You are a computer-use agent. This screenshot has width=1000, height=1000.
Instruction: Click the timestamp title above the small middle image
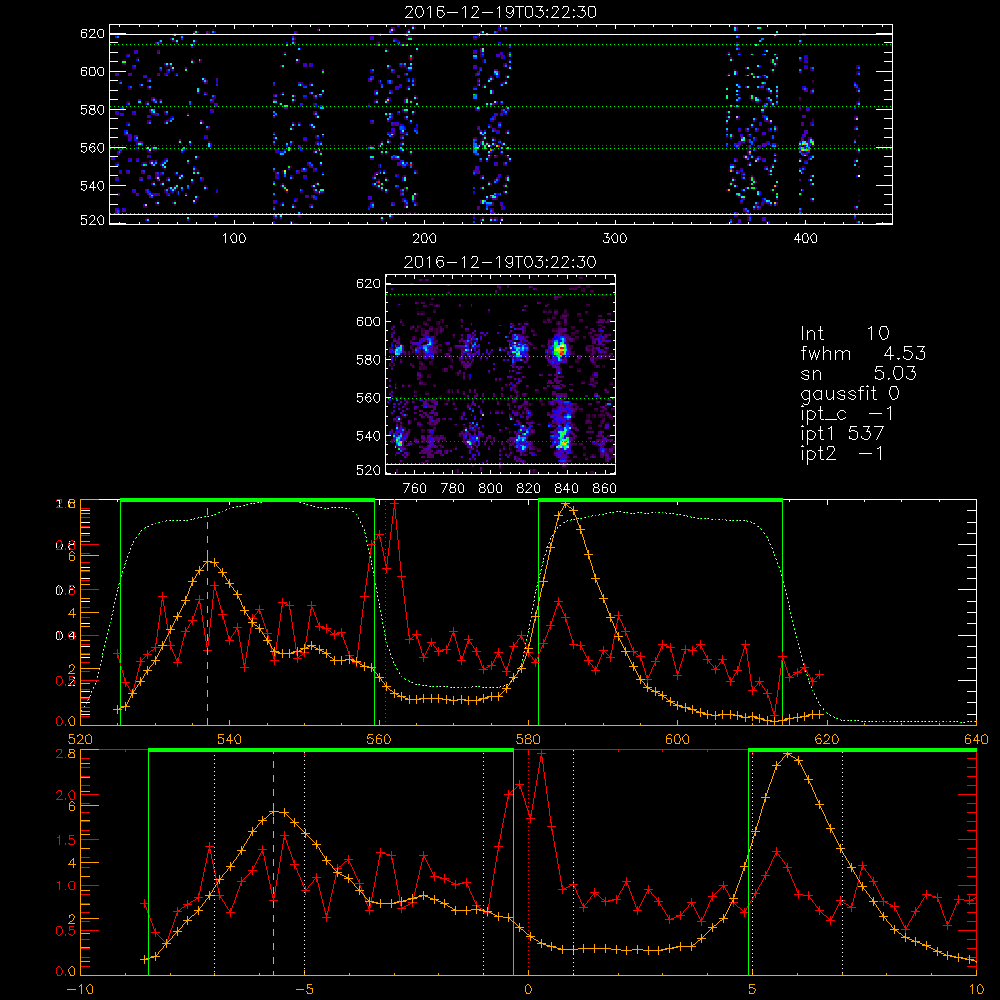pyautogui.click(x=500, y=262)
